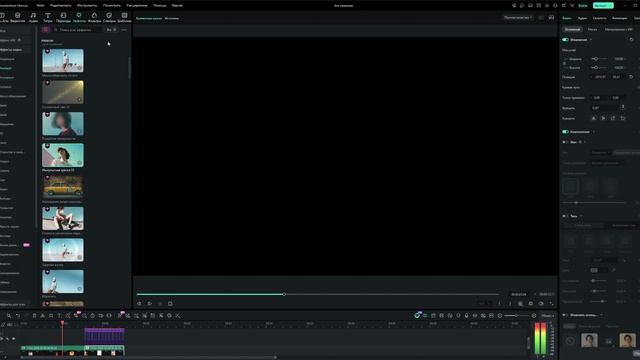Click the delete trash icon in timeline toolbar
Image resolution: width=640 pixels, height=360 pixels.
coord(34,316)
